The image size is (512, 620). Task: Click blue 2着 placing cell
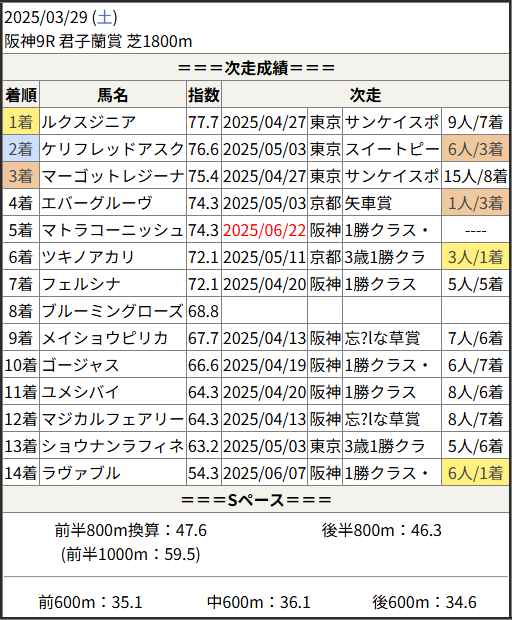(x=21, y=149)
